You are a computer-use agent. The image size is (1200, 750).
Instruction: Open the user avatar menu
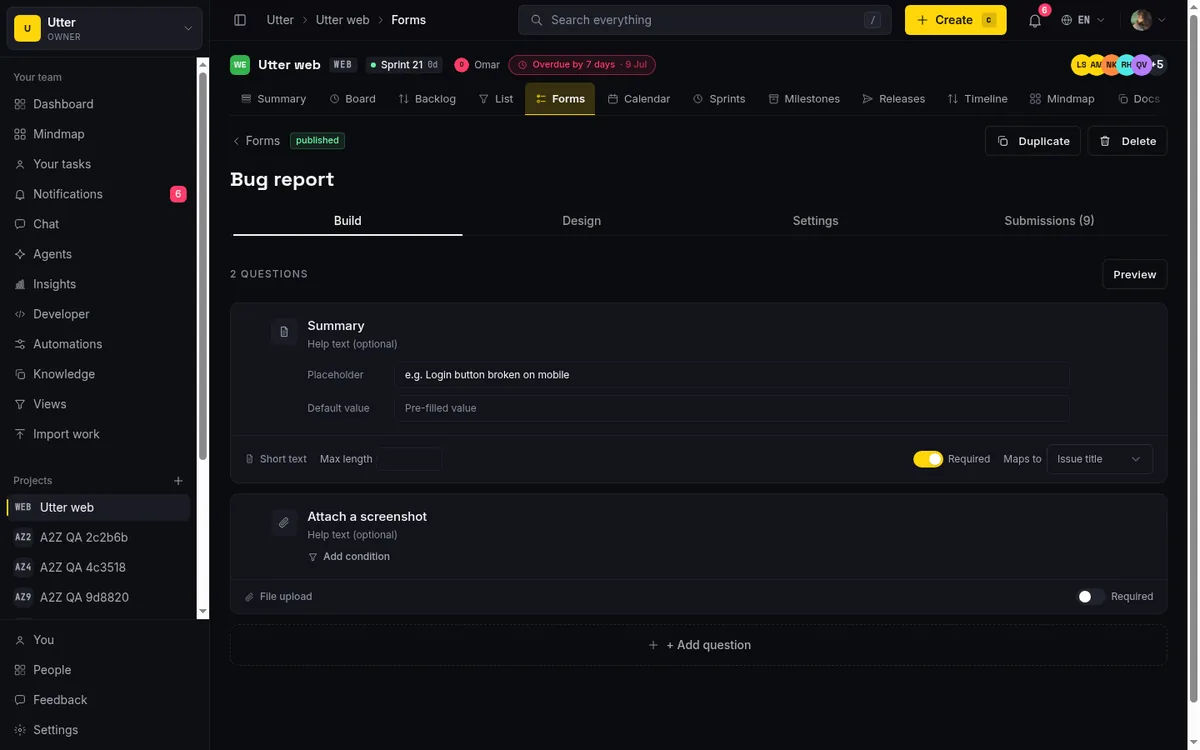point(1148,20)
